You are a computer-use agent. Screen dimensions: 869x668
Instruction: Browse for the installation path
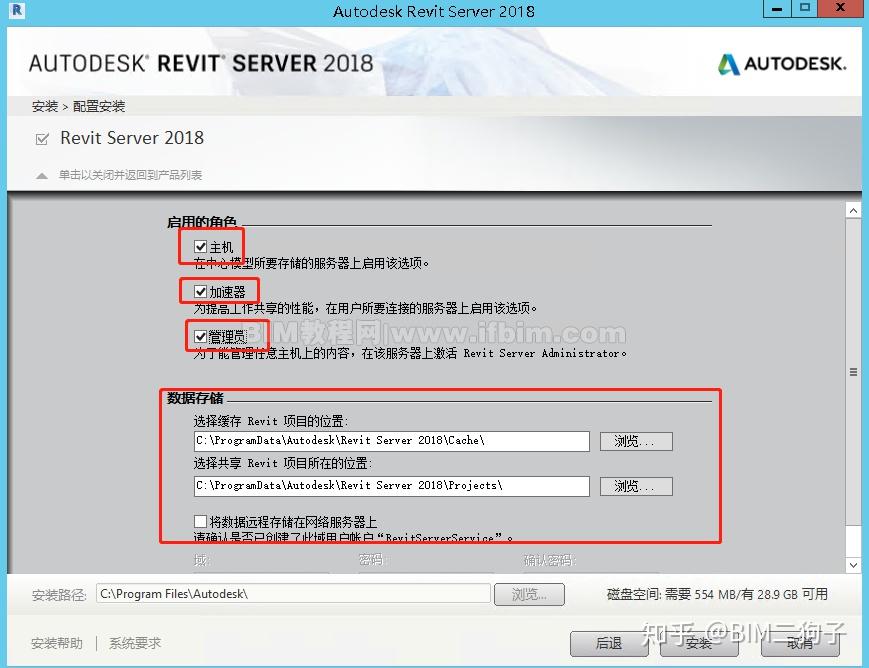coord(531,594)
